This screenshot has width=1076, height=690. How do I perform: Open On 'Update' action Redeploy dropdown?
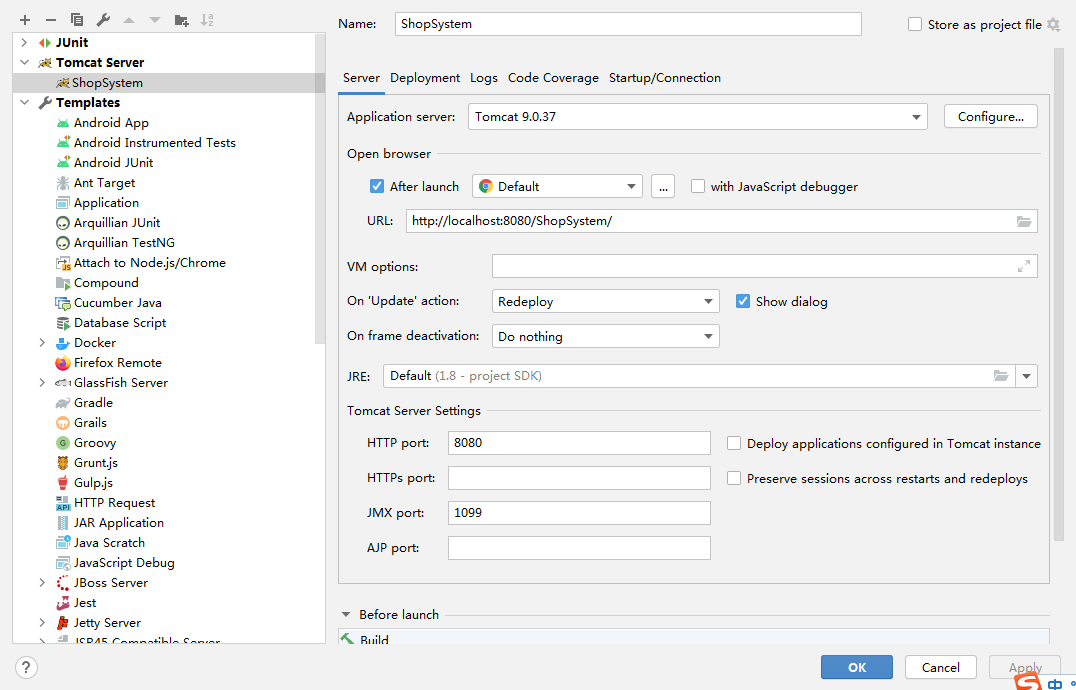pyautogui.click(x=605, y=302)
